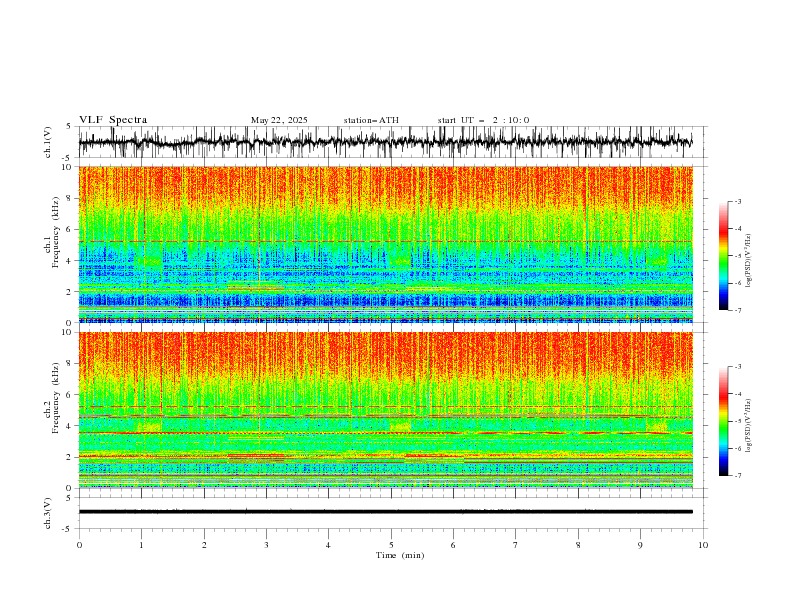Click the '-7' label on ch.2 colorbar

tap(737, 475)
